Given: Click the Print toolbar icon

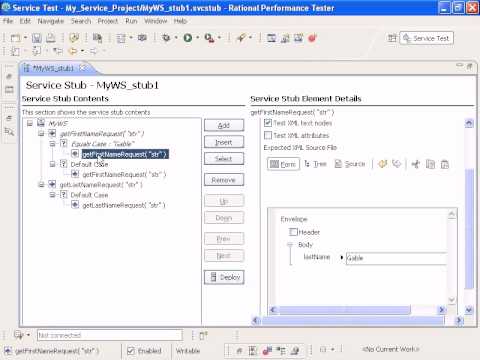Looking at the screenshot, I should tap(50, 38).
